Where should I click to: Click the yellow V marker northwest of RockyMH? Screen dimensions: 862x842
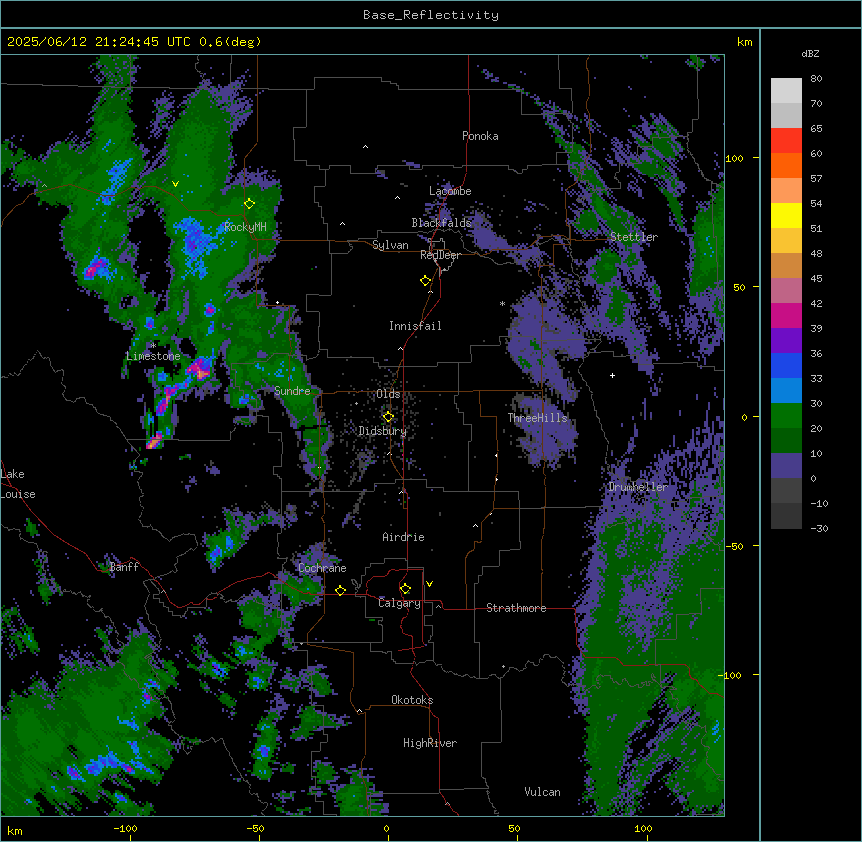click(x=175, y=184)
